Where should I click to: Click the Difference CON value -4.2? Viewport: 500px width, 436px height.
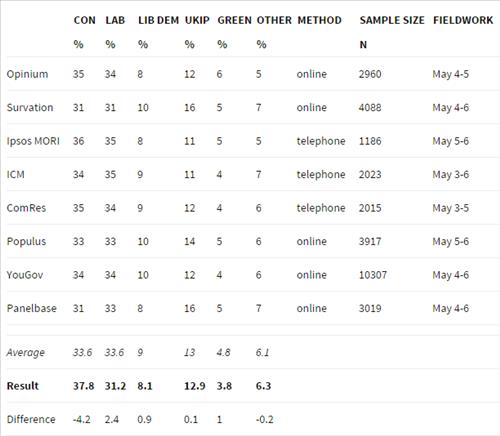[x=81, y=419]
